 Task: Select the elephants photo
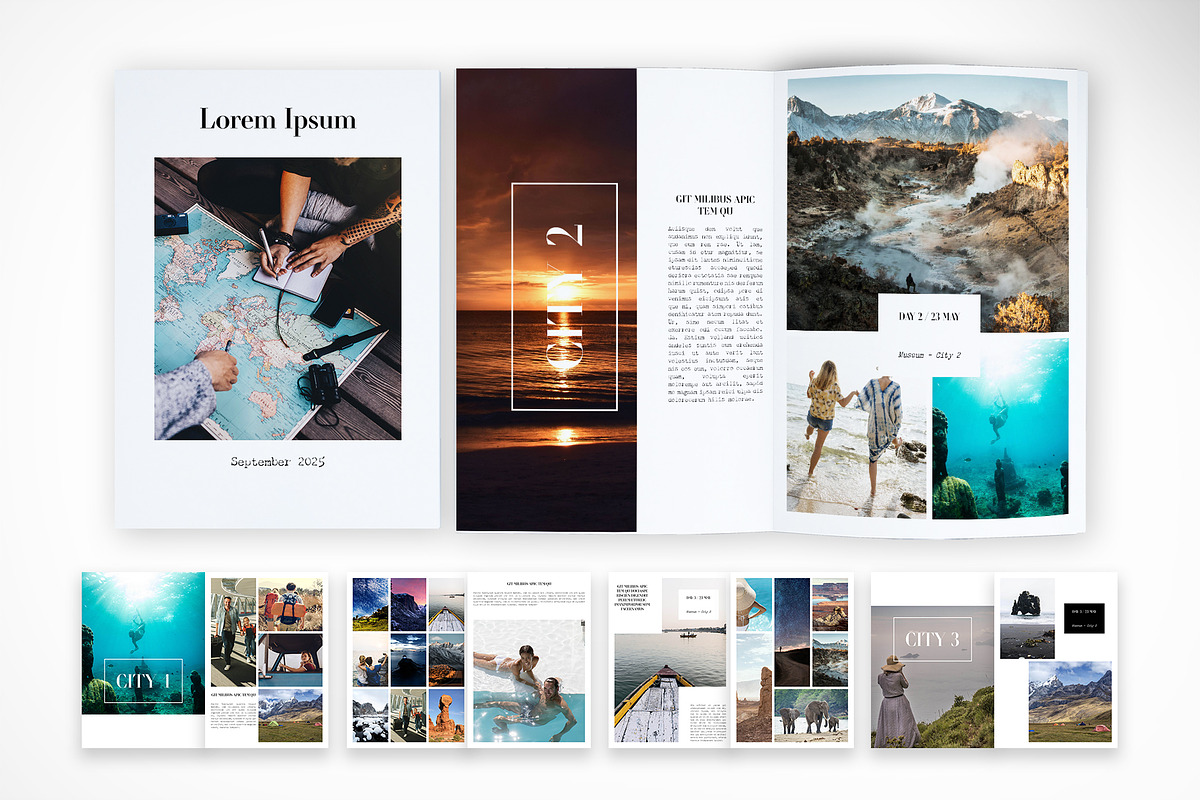click(811, 715)
